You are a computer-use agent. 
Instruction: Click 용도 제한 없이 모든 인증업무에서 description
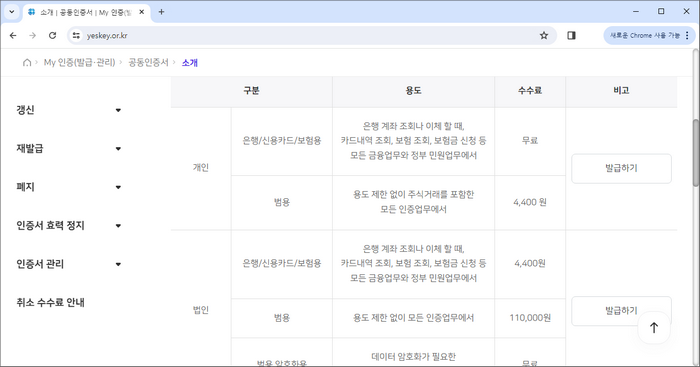413,318
